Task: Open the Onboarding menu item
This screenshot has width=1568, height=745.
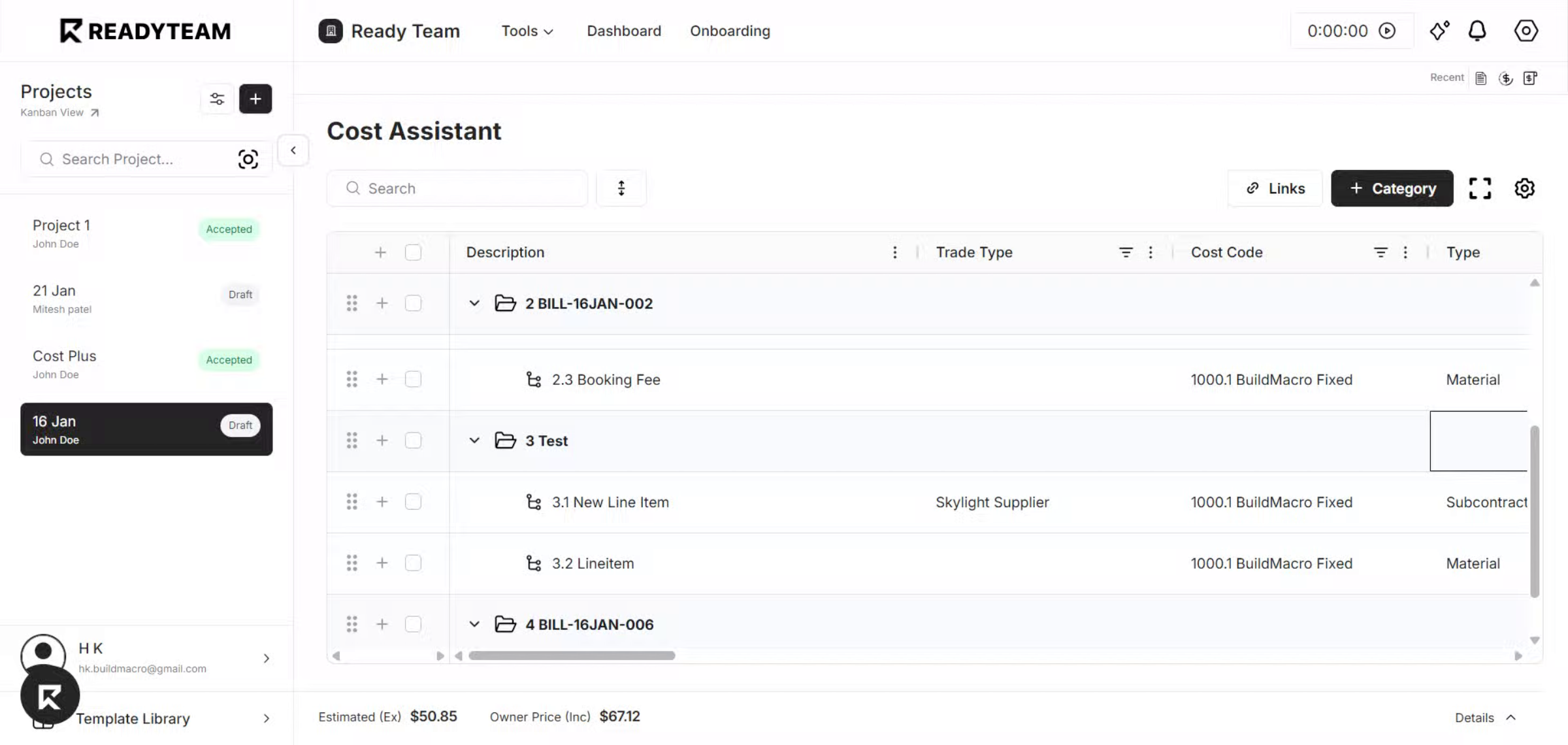Action: 730,31
